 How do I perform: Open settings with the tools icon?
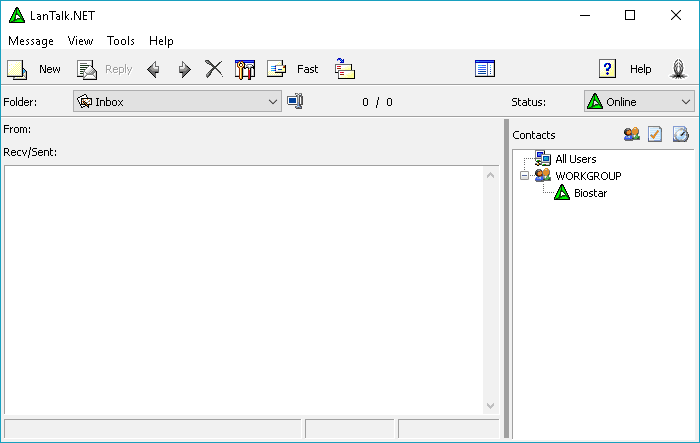[245, 70]
